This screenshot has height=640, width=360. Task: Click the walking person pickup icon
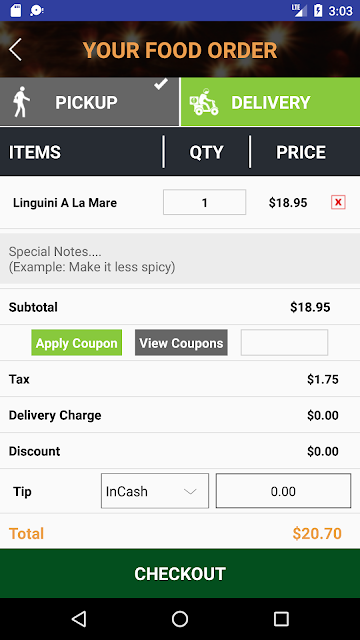pyautogui.click(x=21, y=102)
